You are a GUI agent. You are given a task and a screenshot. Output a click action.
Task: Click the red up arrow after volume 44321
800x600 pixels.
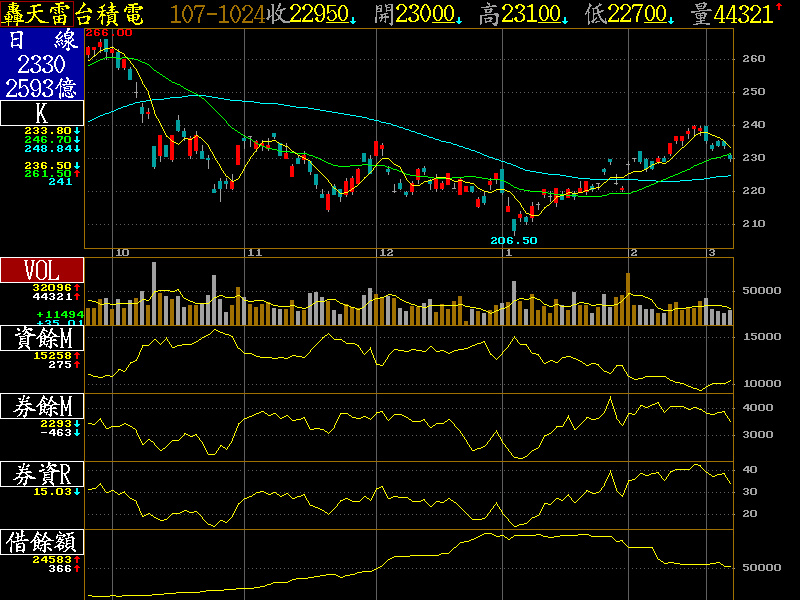[779, 10]
